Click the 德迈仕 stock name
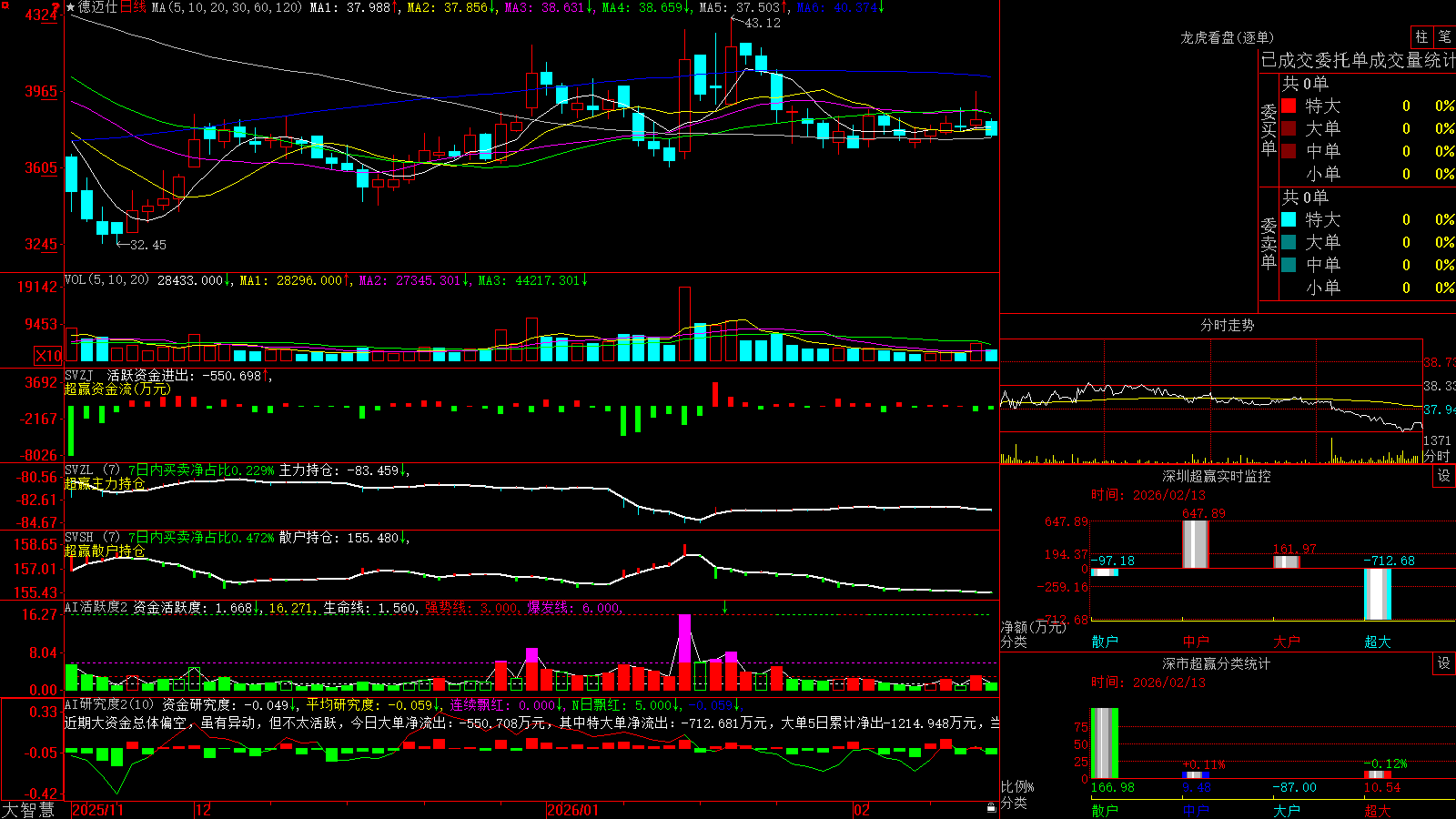The height and width of the screenshot is (819, 1456). 98,7
